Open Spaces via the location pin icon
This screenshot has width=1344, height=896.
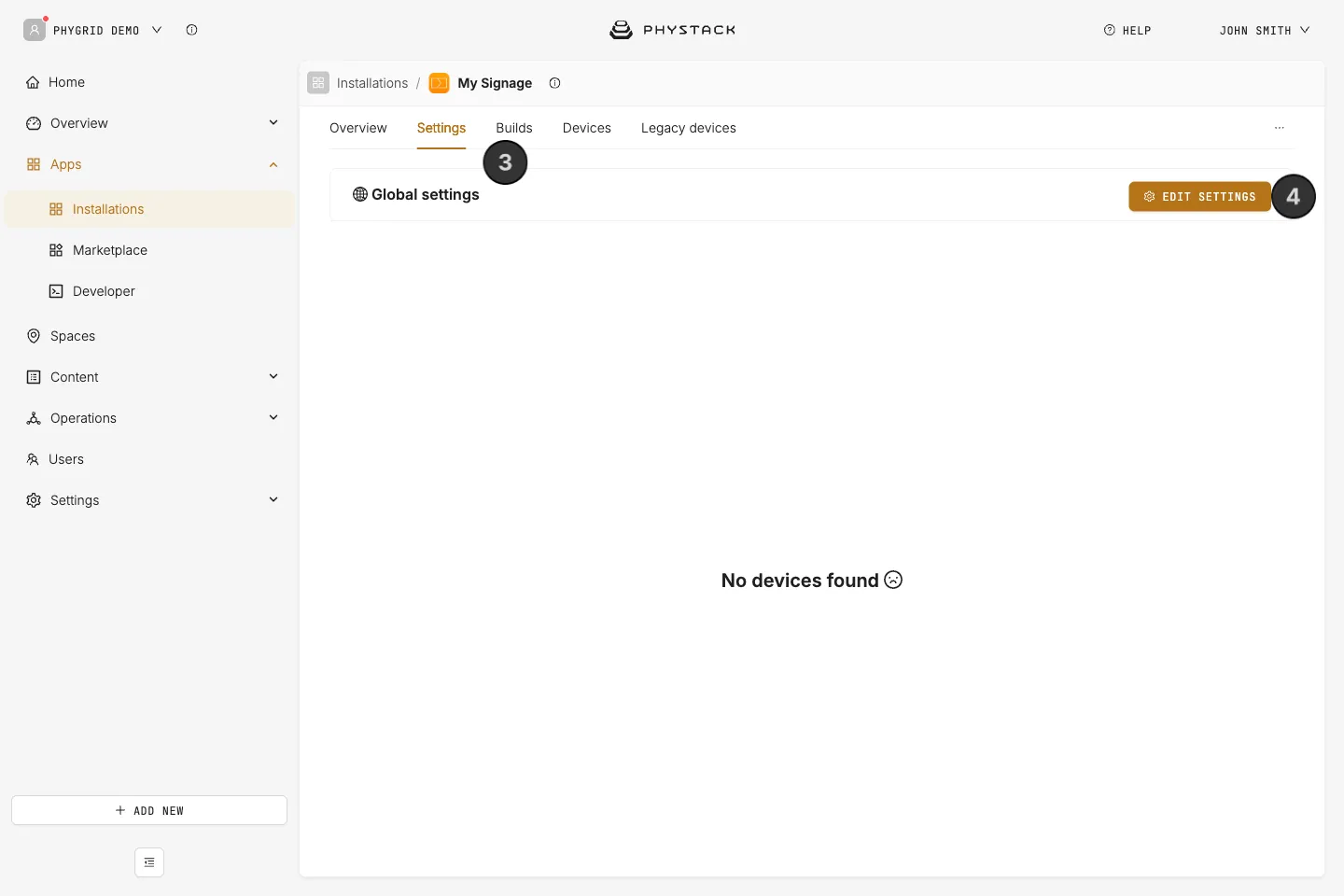(x=34, y=336)
